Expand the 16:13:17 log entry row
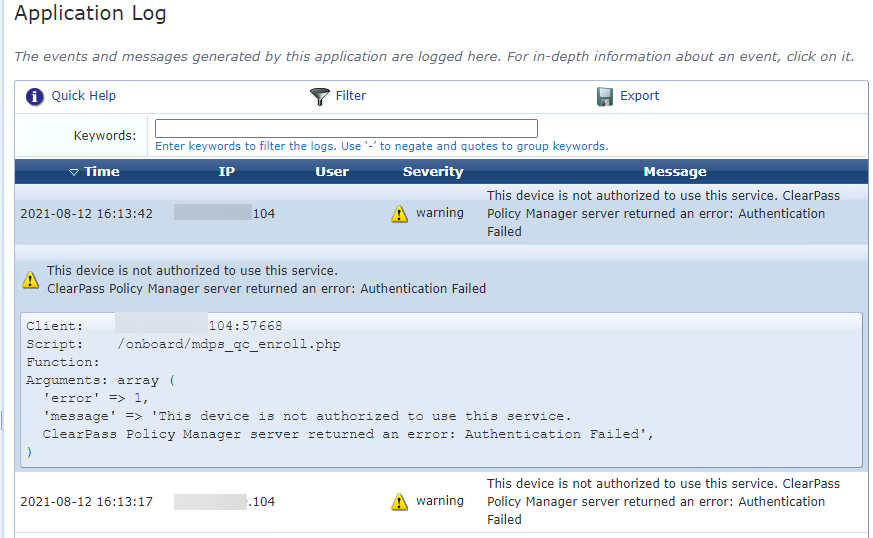The image size is (873, 538). click(86, 502)
